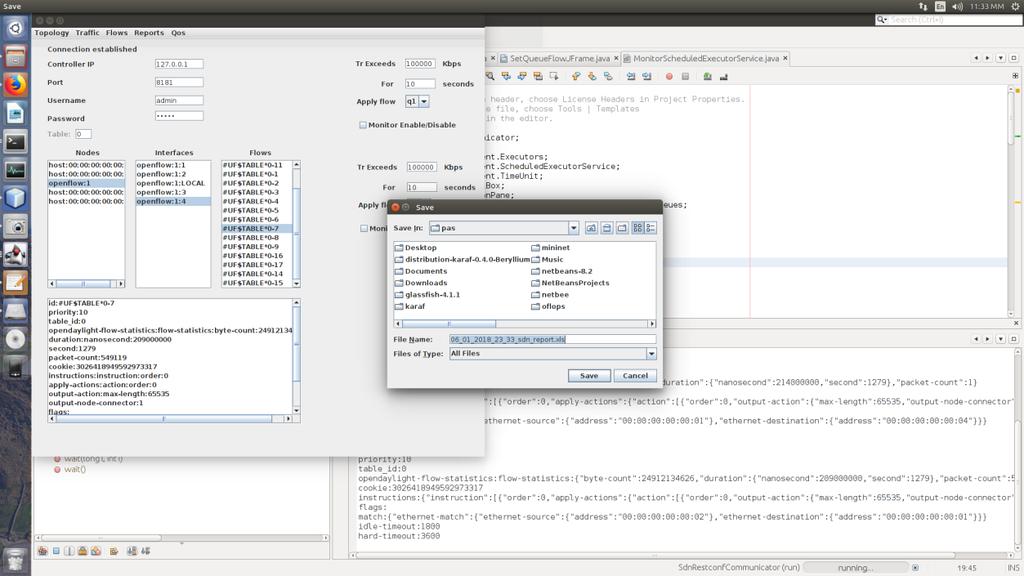Click the Shift Line Right icon
Image resolution: width=1024 pixels, height=576 pixels.
pos(647,76)
